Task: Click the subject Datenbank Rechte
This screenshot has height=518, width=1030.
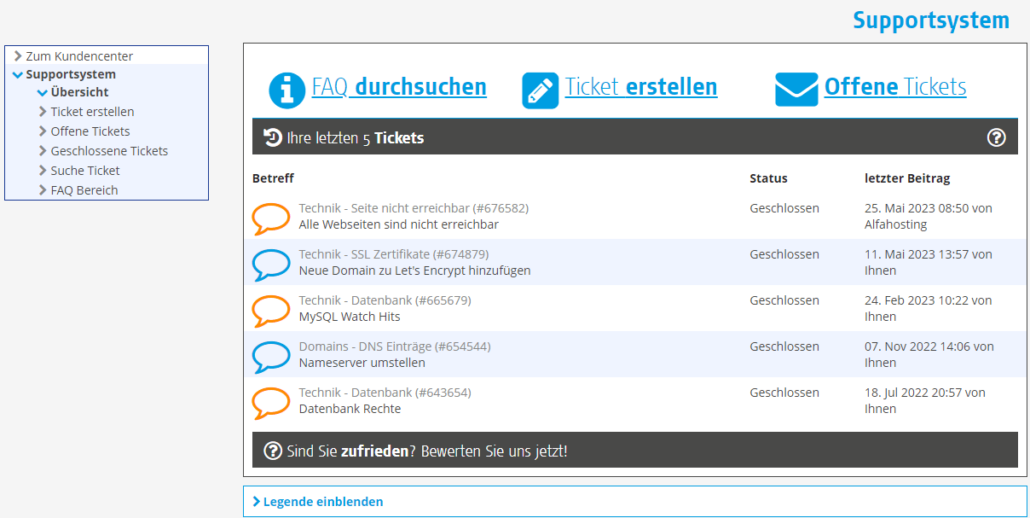Action: (349, 408)
